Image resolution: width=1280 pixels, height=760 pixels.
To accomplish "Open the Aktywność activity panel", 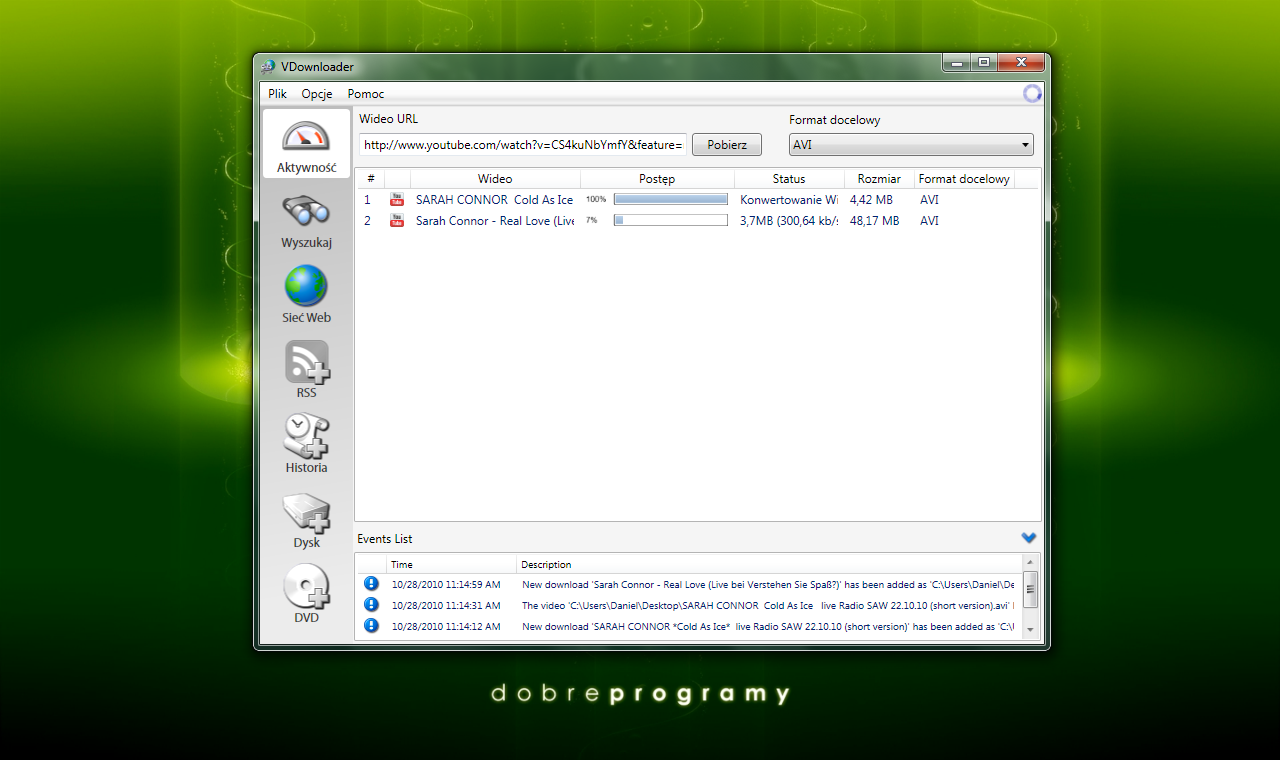I will pos(306,144).
